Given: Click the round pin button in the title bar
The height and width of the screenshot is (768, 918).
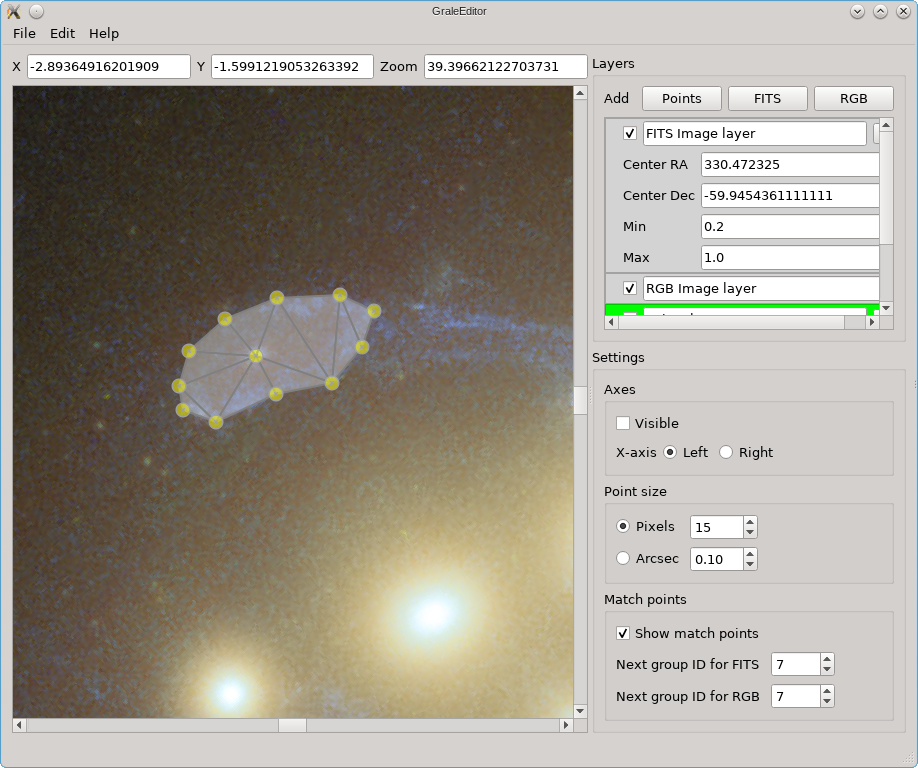Looking at the screenshot, I should coord(36,11).
